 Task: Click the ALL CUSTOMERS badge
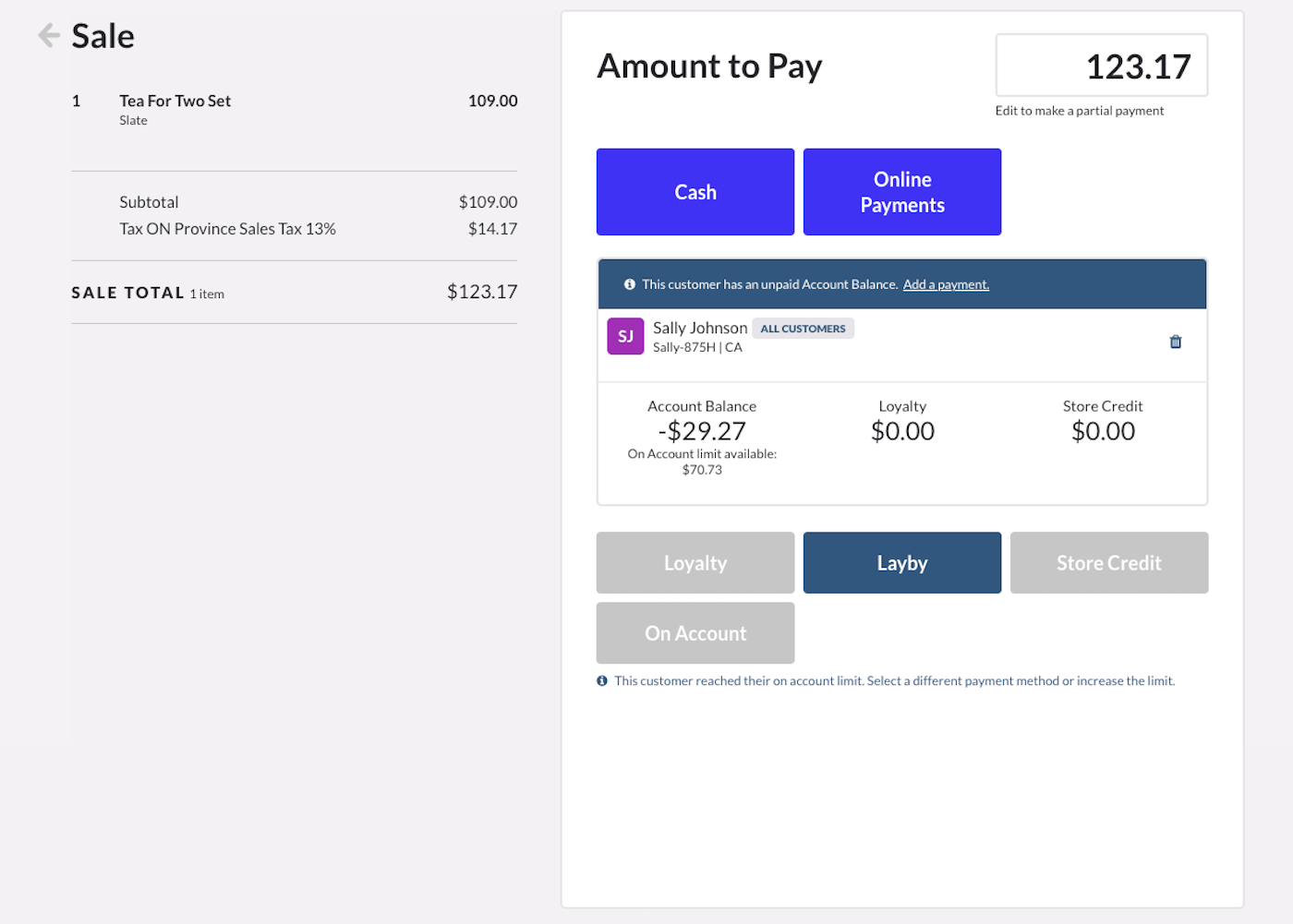point(803,328)
